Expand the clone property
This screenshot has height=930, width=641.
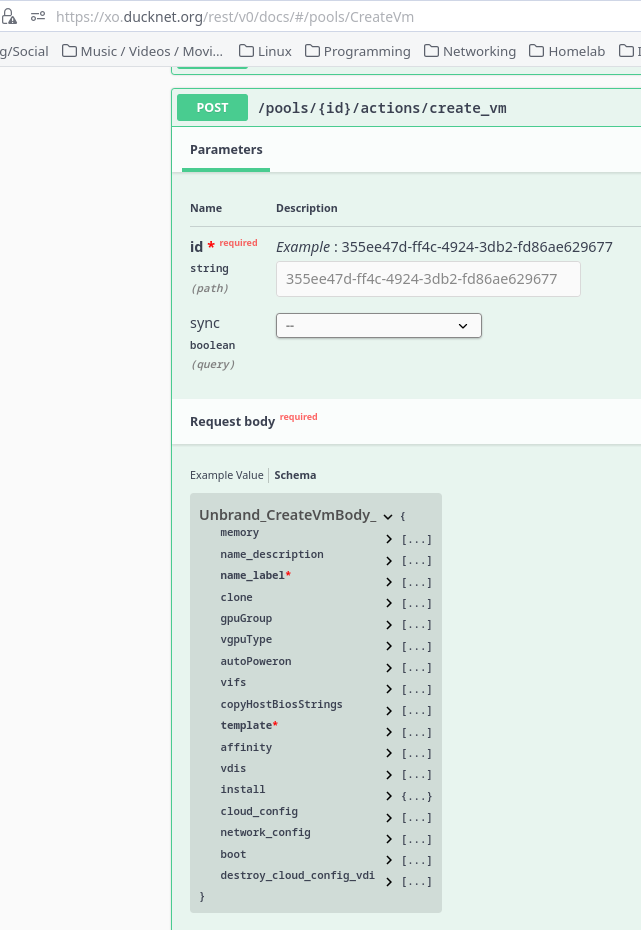tap(389, 603)
